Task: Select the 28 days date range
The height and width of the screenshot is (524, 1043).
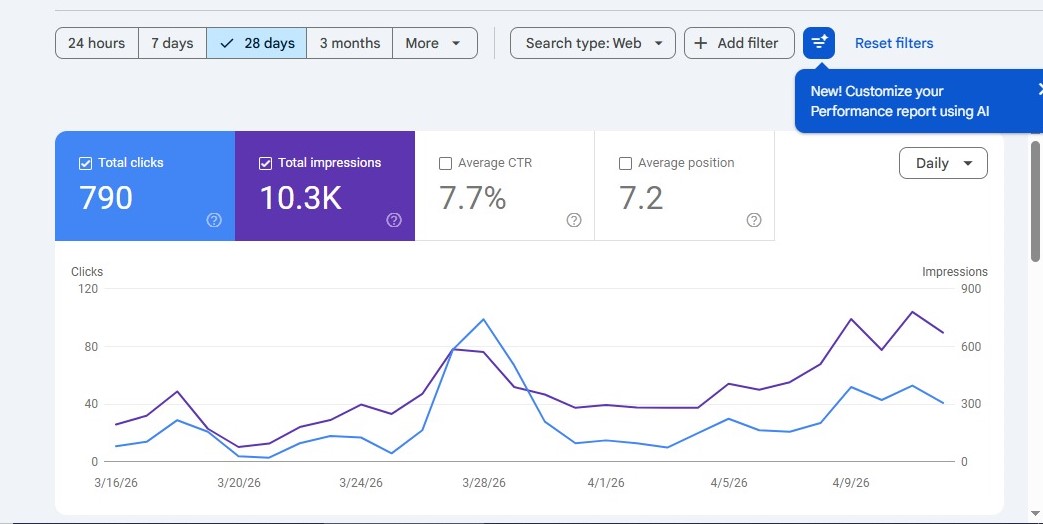Action: point(257,43)
